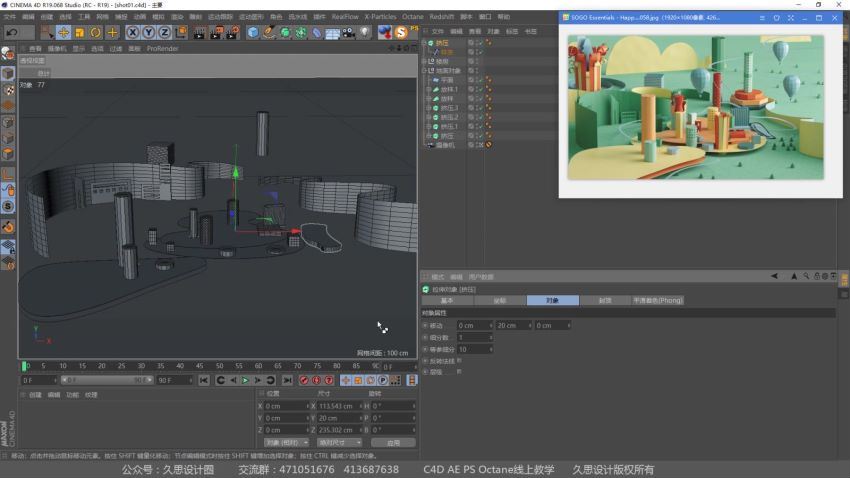Select the Scale tool

point(80,33)
